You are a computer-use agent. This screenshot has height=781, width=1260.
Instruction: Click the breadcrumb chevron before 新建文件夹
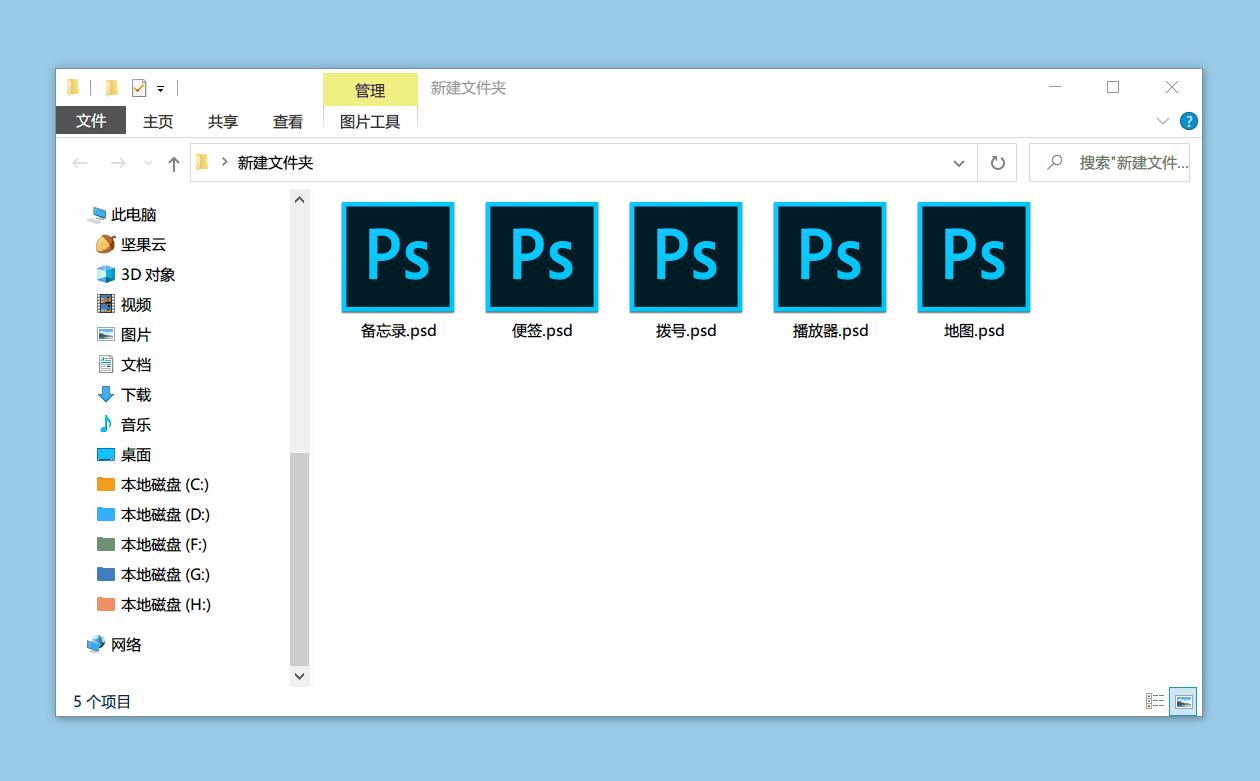tap(224, 162)
